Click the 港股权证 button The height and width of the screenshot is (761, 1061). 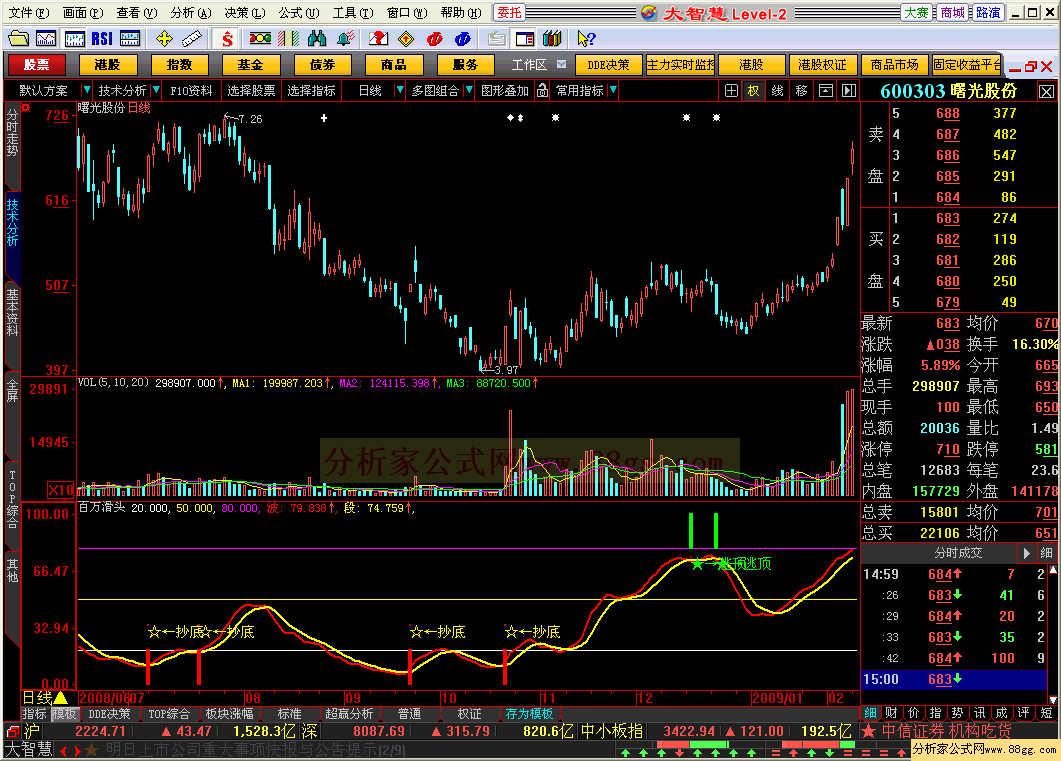point(822,65)
